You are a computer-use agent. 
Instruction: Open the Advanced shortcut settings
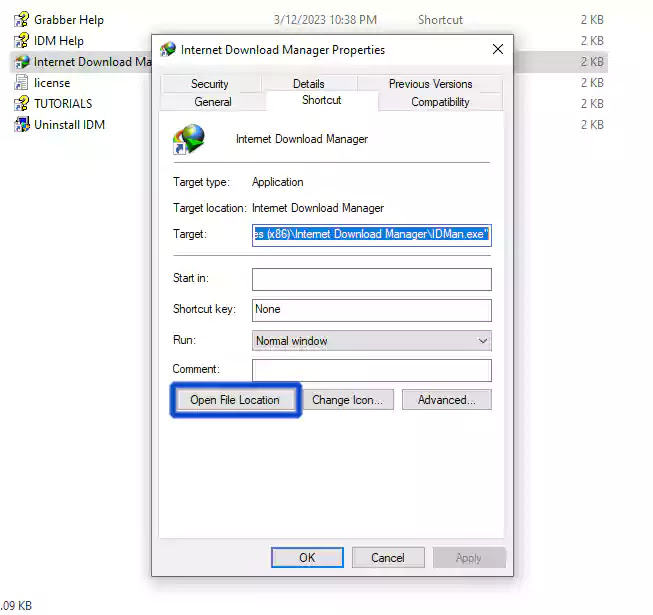pyautogui.click(x=447, y=400)
